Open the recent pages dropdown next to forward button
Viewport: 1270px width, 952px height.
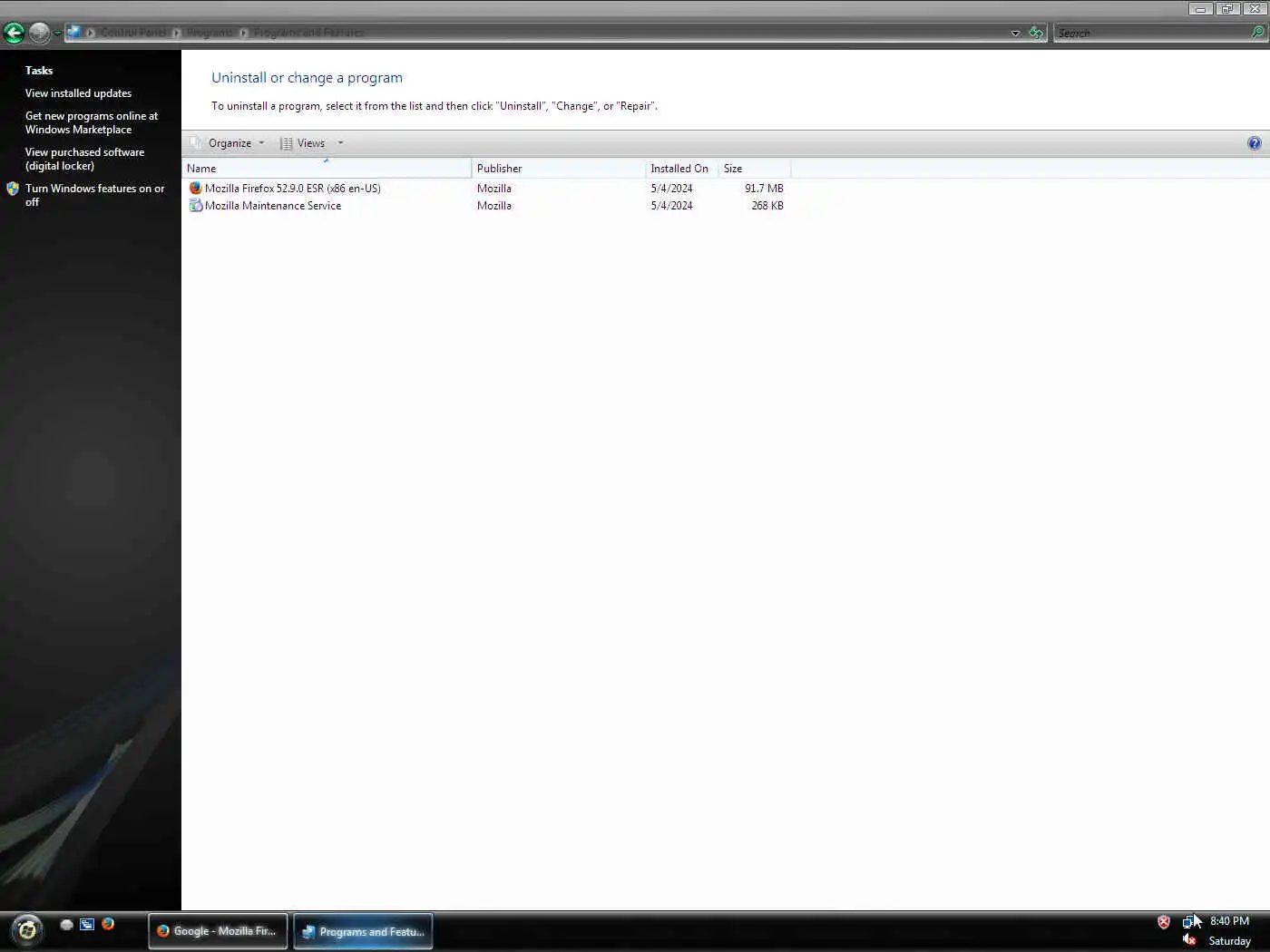pos(57,34)
